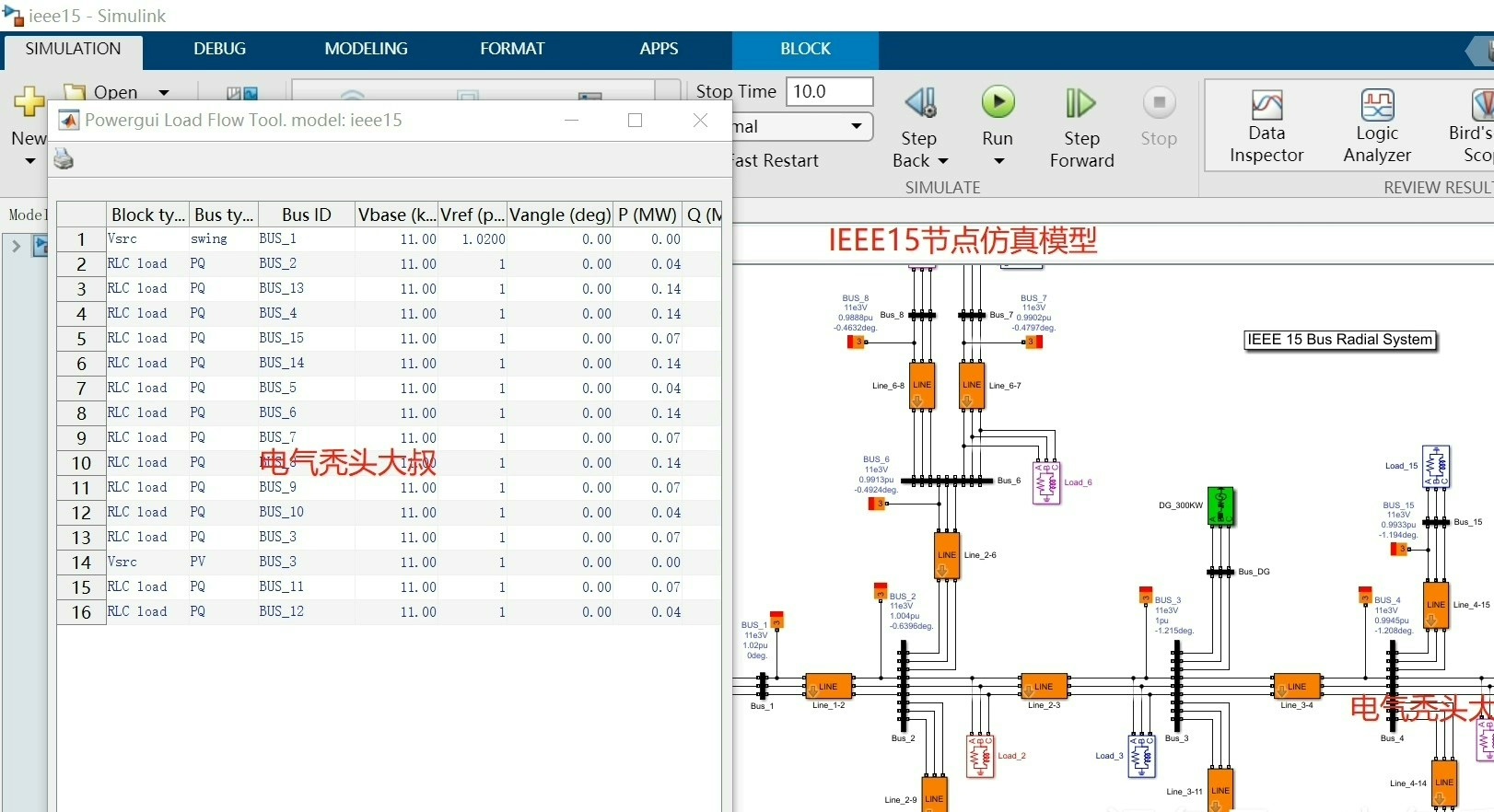1494x812 pixels.
Task: Select the Line_4-14 LINE block
Action: pyautogui.click(x=1444, y=784)
